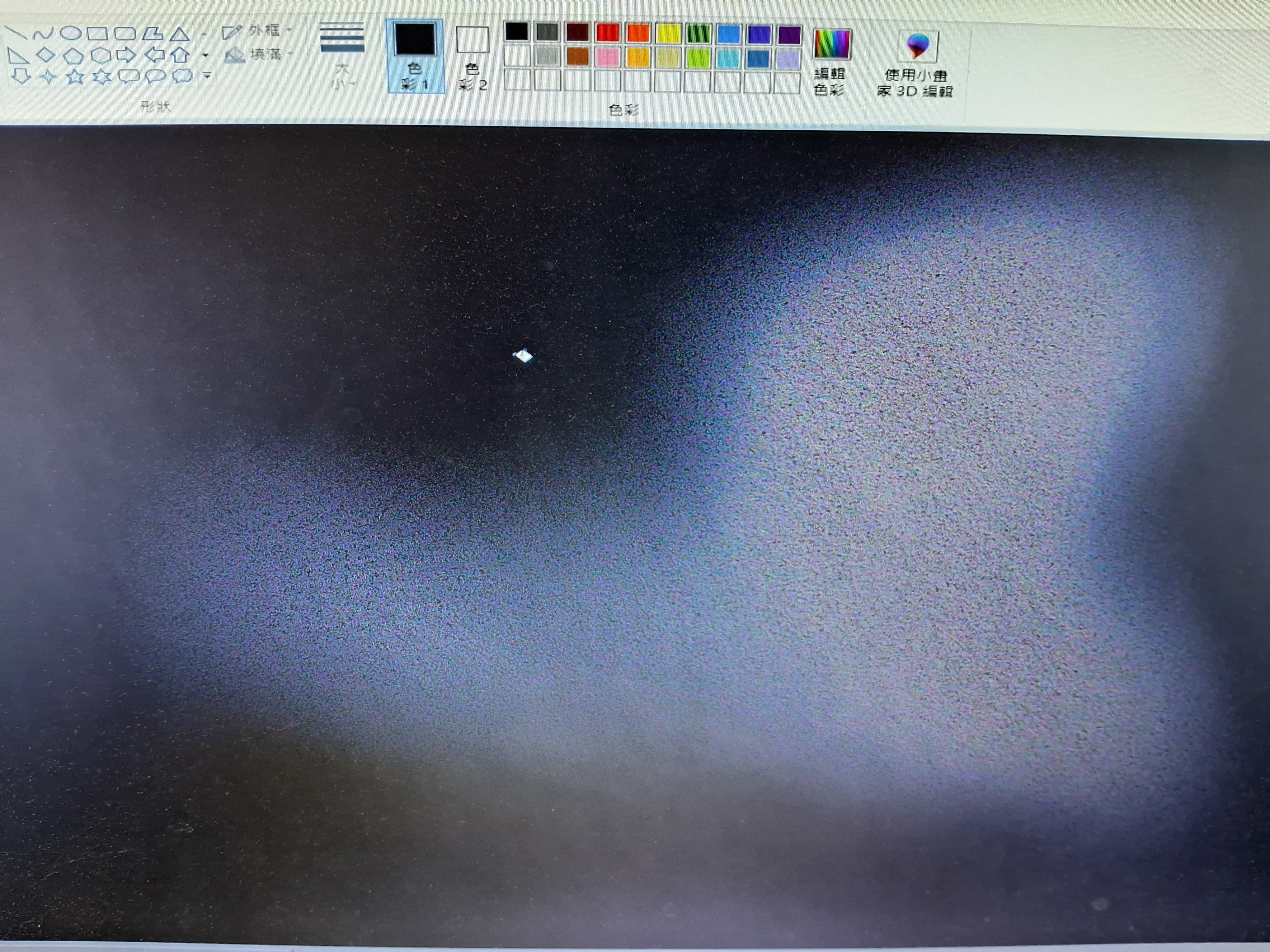Screen dimensions: 1270x952
Task: Pick the purple color swatch
Action: [789, 35]
